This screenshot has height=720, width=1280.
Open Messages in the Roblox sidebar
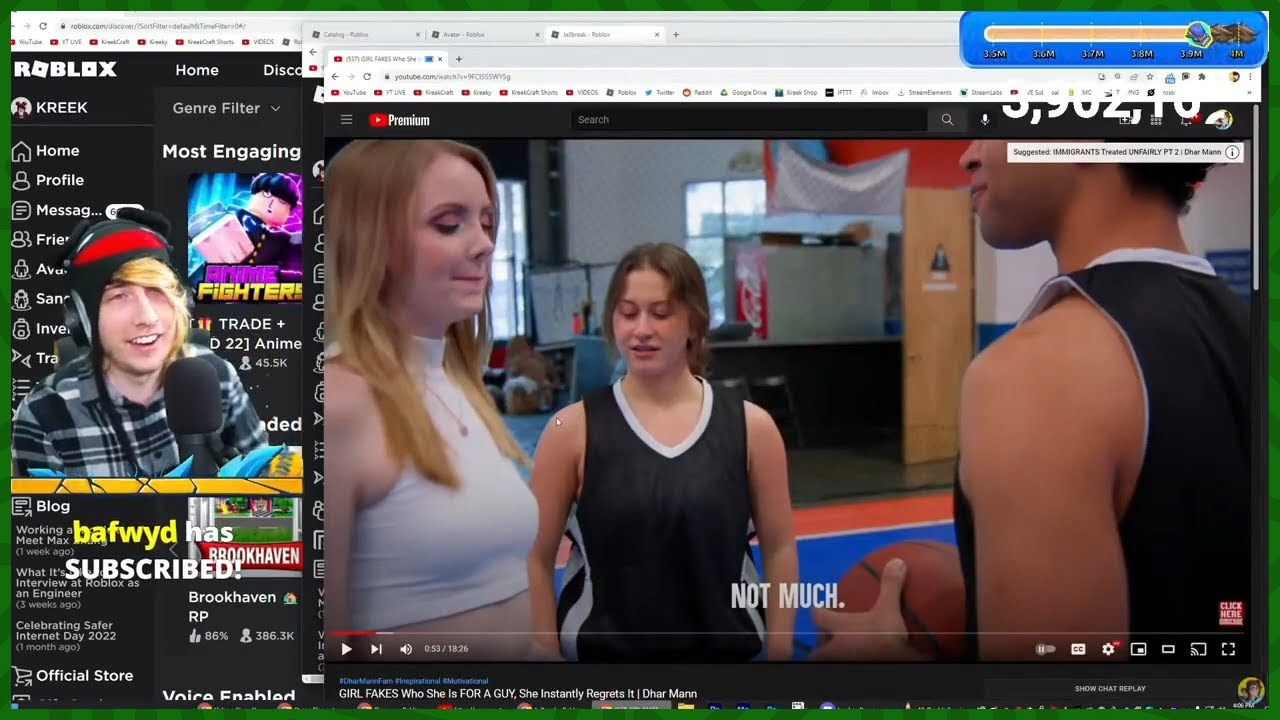[57, 210]
